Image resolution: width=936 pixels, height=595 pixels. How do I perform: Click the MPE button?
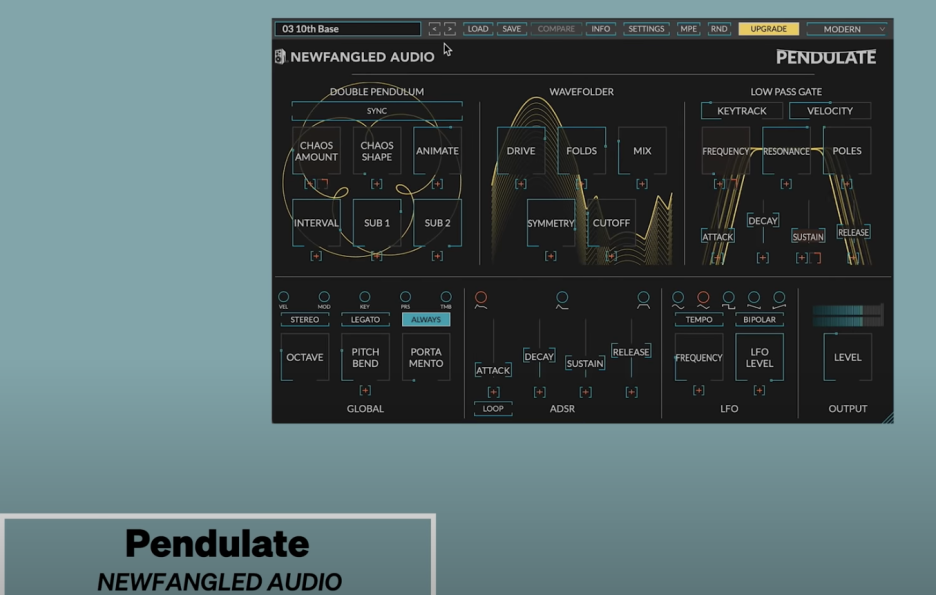(x=688, y=29)
